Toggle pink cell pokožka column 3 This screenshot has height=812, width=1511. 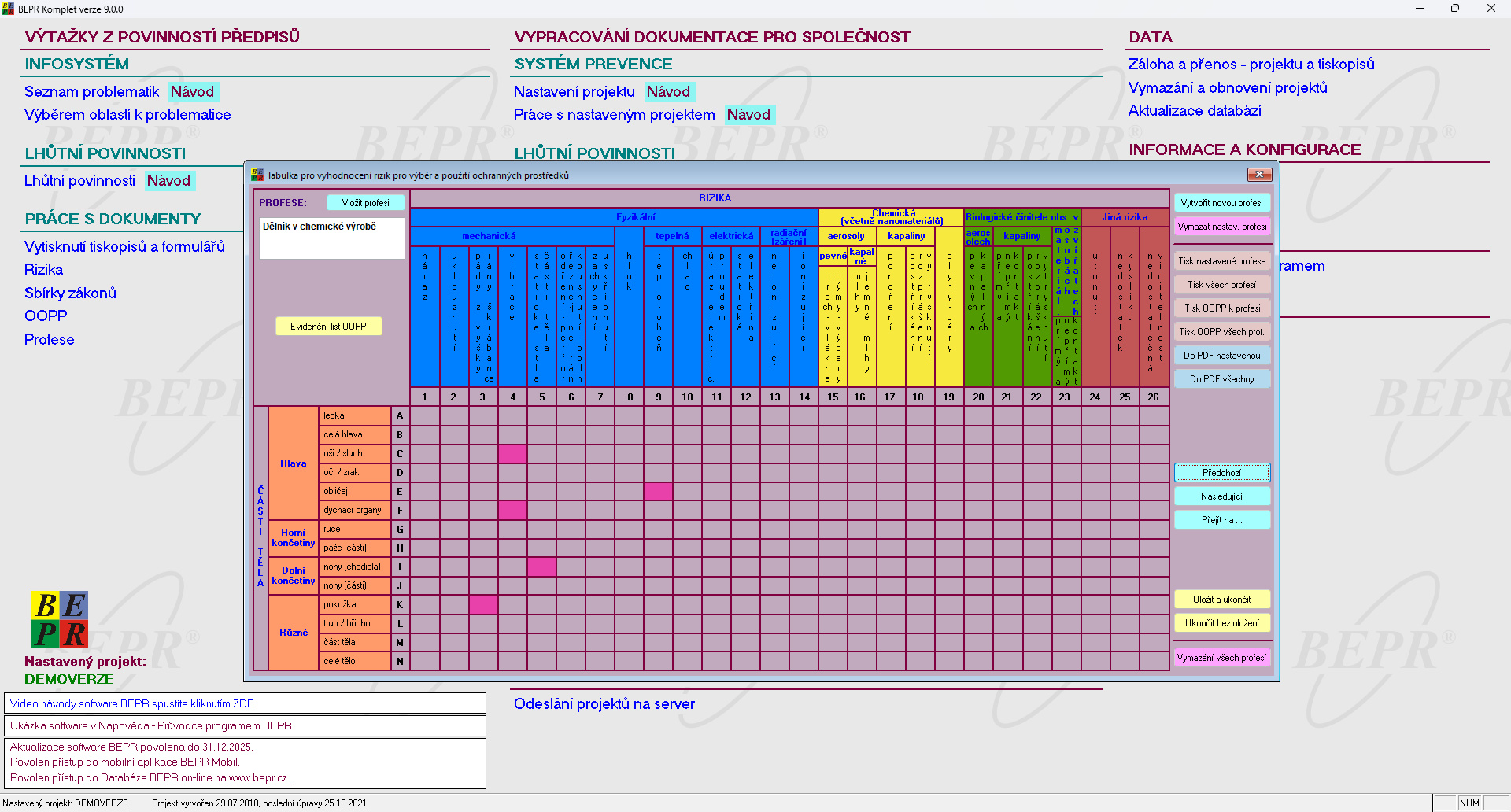pyautogui.click(x=483, y=604)
